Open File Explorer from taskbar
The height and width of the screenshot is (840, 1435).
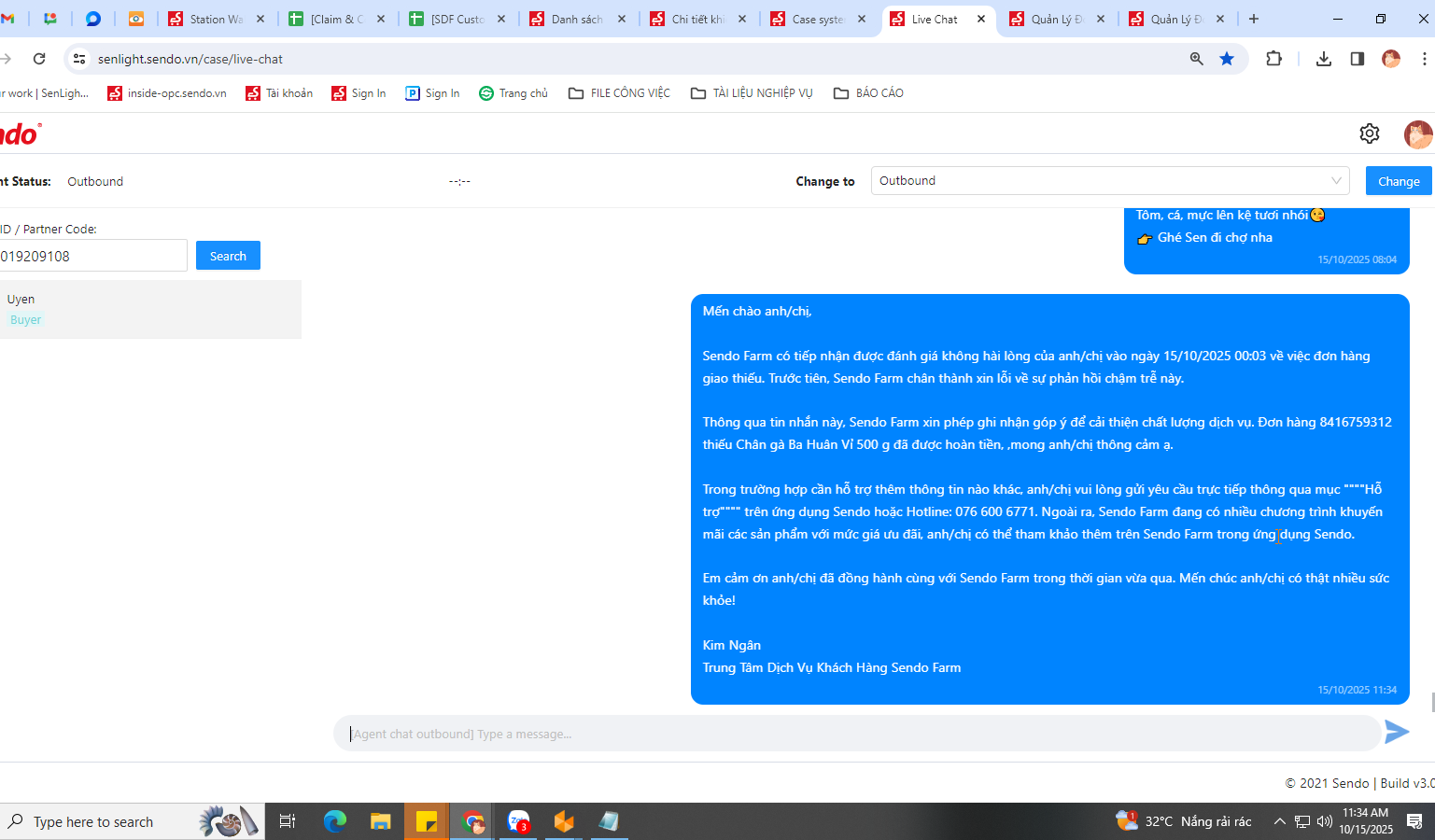tap(380, 821)
